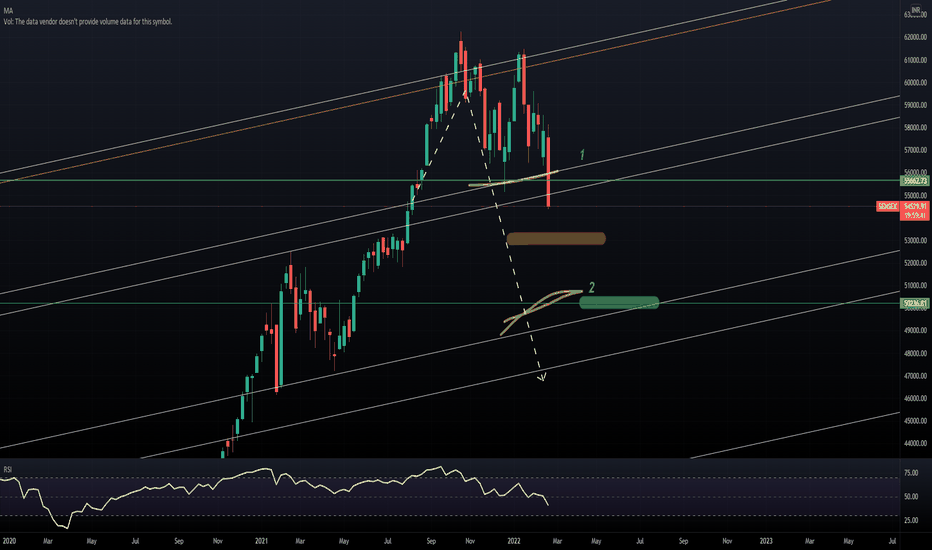Select the brown rectangle drawing
This screenshot has width=932, height=550.
pyautogui.click(x=556, y=238)
